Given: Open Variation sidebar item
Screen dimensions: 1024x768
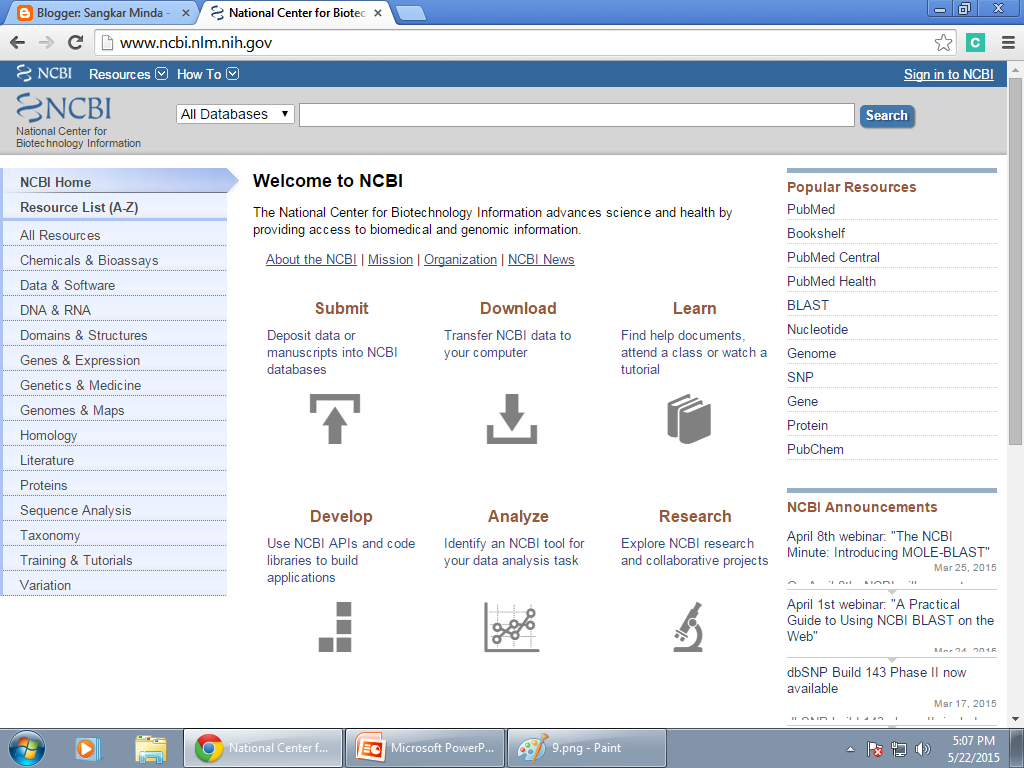Looking at the screenshot, I should click(x=115, y=585).
